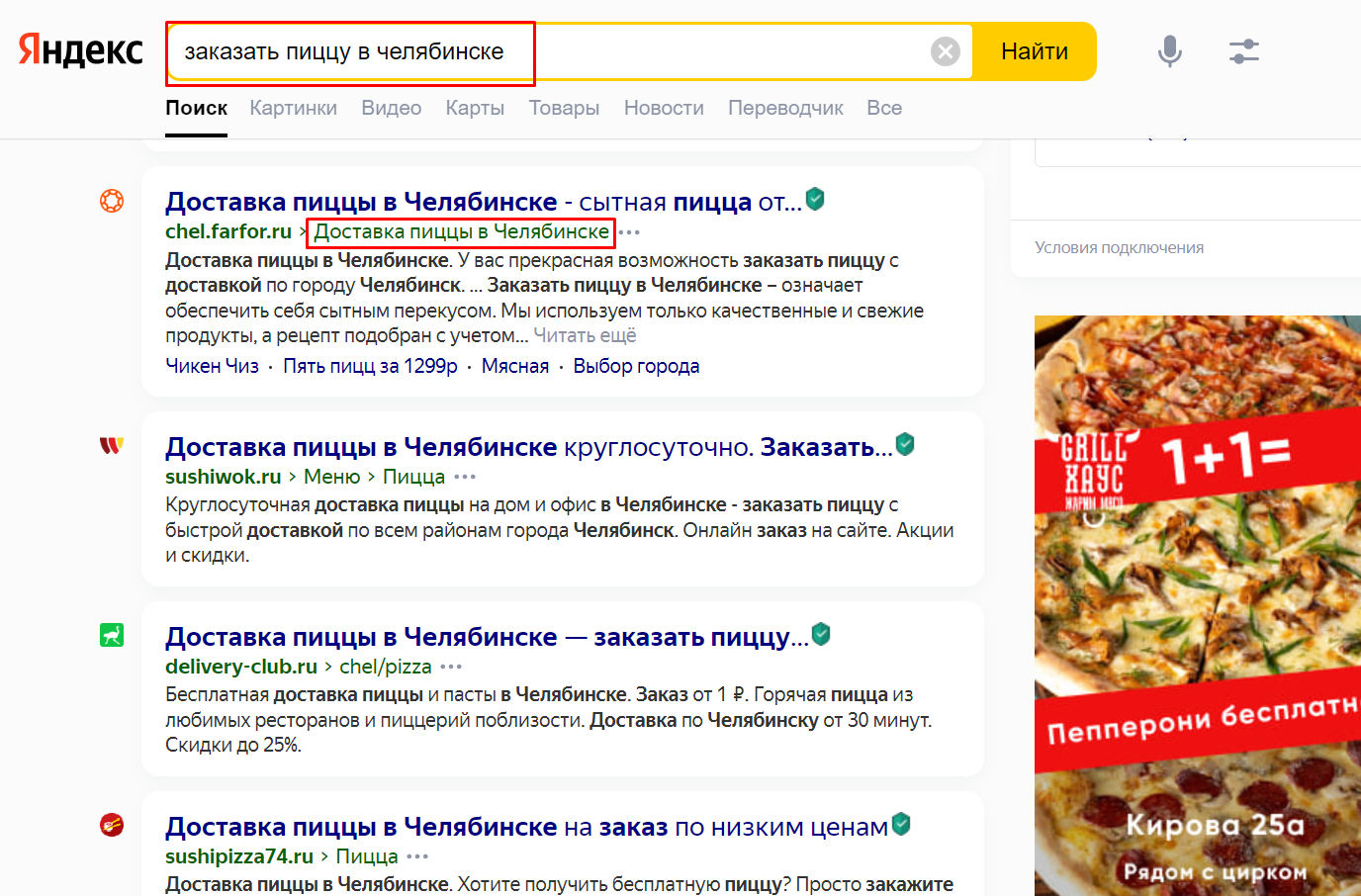Screen dimensions: 1361x896
Task: Open the three-dot menu for the chel.farfor.ru result
Action: tap(629, 232)
